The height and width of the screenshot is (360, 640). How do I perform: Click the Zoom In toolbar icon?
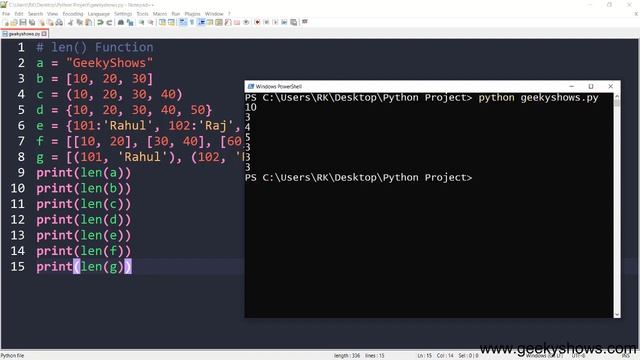tap(141, 22)
